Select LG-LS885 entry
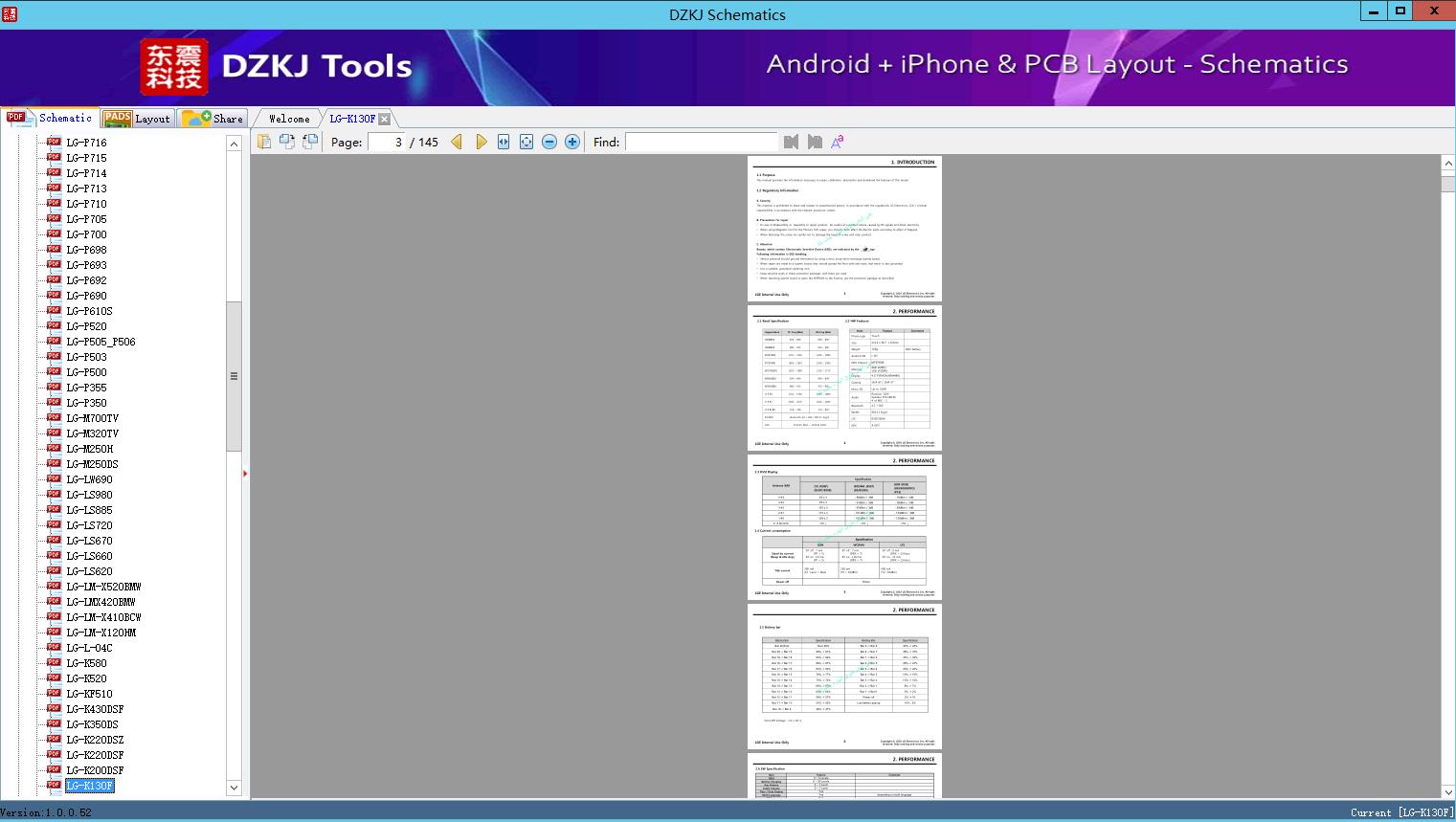The image size is (1456, 822). point(89,510)
